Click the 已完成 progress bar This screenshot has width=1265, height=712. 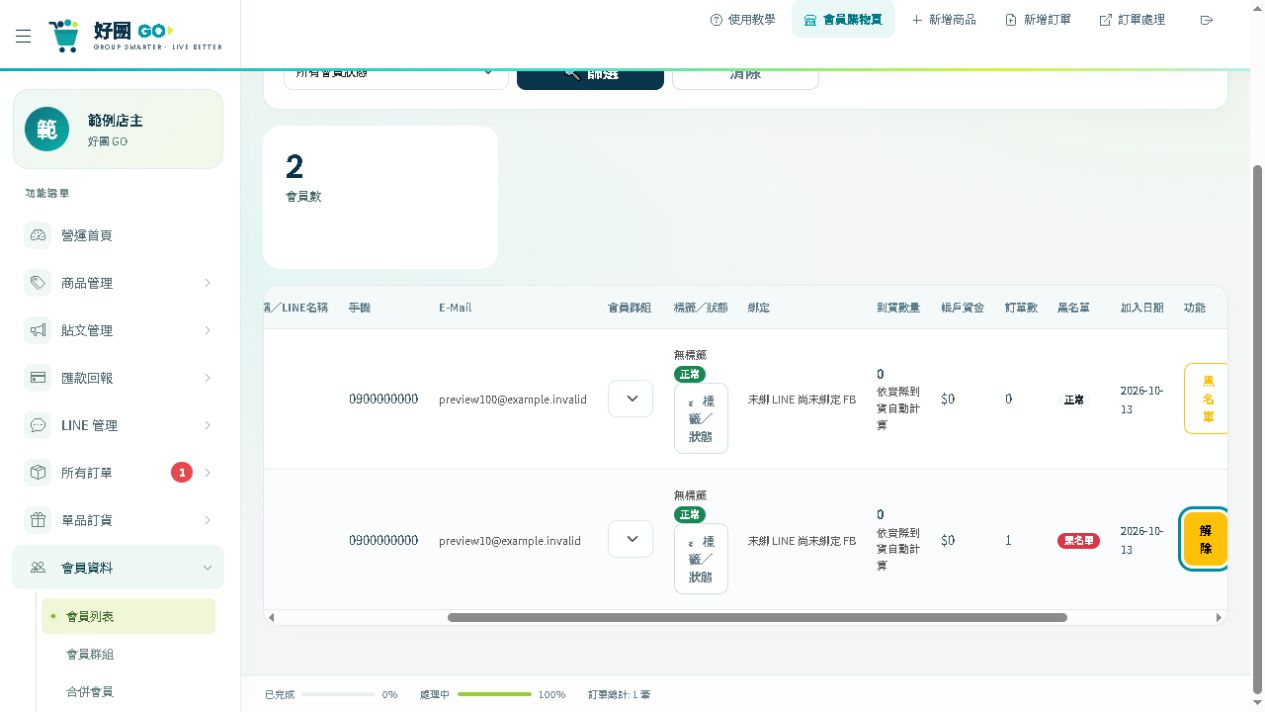pyautogui.click(x=338, y=694)
